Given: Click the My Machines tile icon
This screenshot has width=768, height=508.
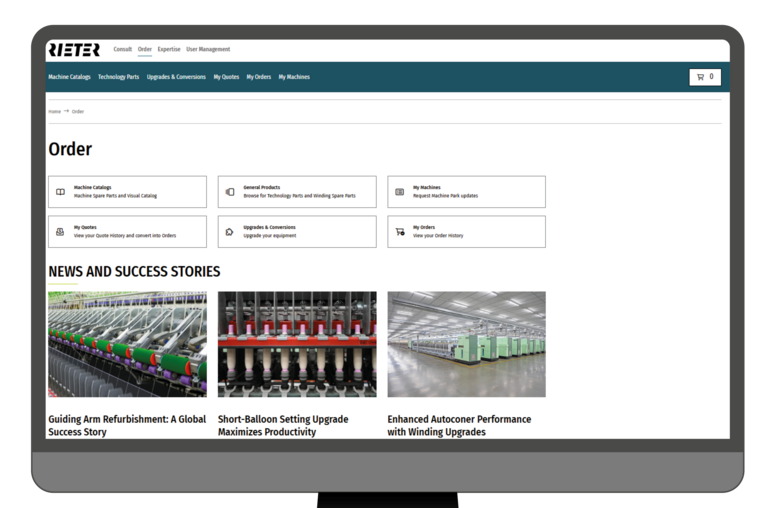Looking at the screenshot, I should (x=400, y=192).
